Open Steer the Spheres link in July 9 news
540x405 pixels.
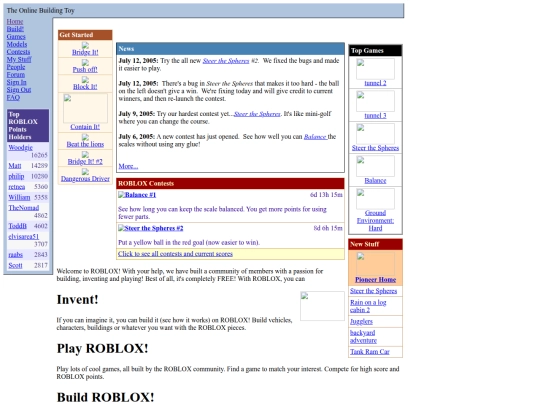(257, 114)
